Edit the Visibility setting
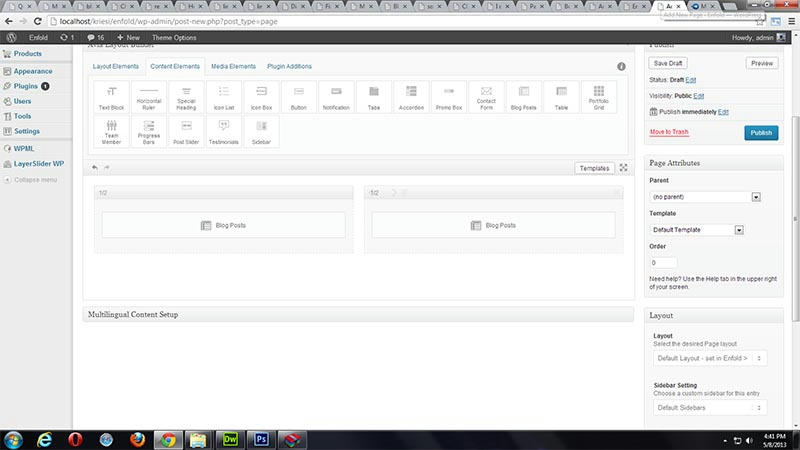This screenshot has width=800, height=450. (698, 96)
